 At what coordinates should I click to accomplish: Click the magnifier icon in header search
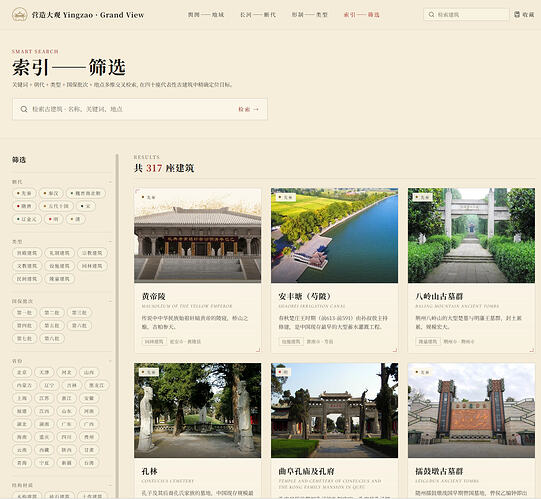pos(431,15)
